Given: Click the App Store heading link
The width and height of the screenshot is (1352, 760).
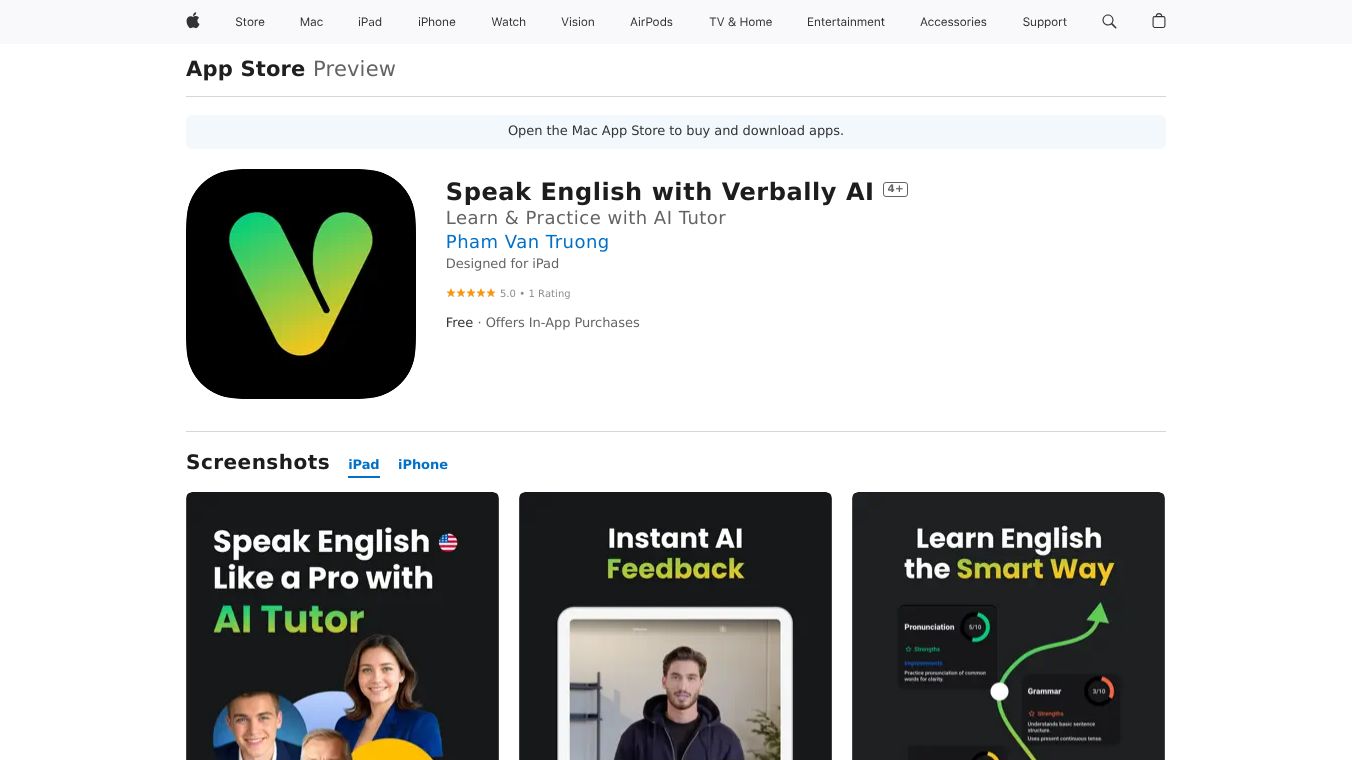Looking at the screenshot, I should [x=245, y=69].
